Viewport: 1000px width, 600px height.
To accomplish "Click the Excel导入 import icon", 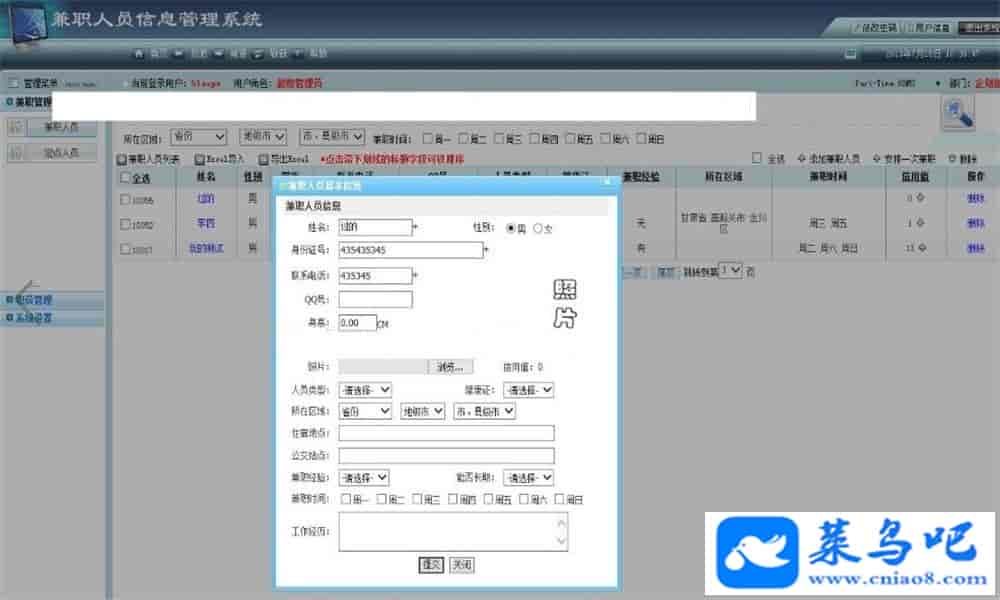I will pyautogui.click(x=199, y=159).
